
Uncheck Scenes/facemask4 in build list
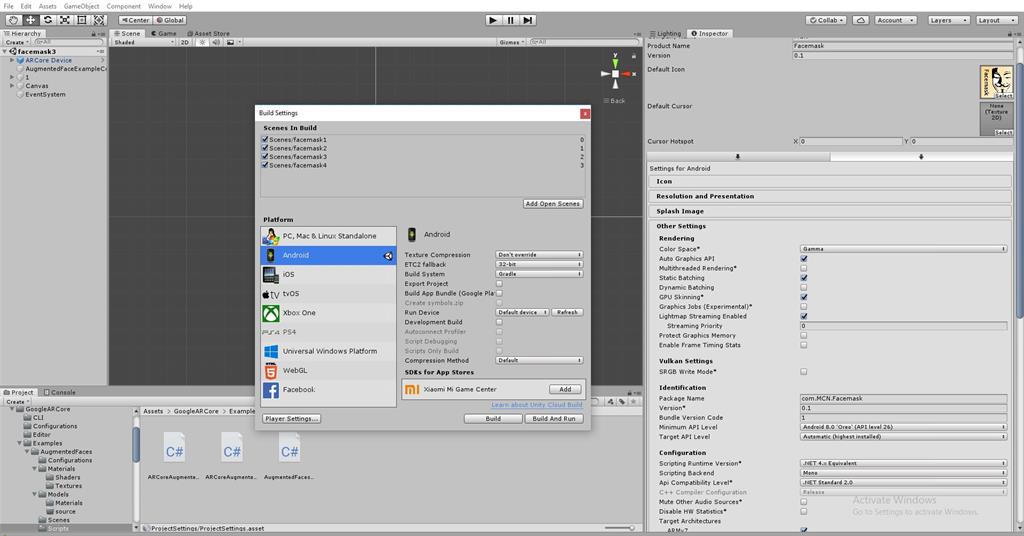(265, 165)
